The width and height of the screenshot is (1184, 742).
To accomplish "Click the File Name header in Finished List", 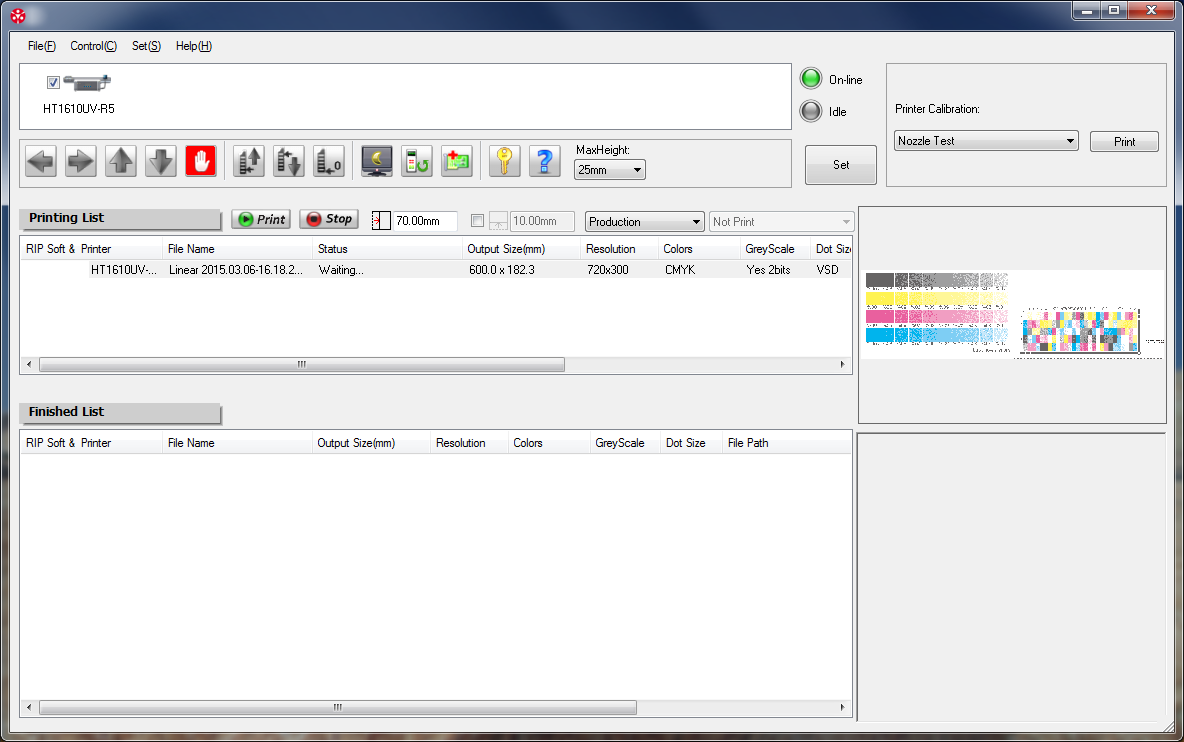I will pos(237,443).
